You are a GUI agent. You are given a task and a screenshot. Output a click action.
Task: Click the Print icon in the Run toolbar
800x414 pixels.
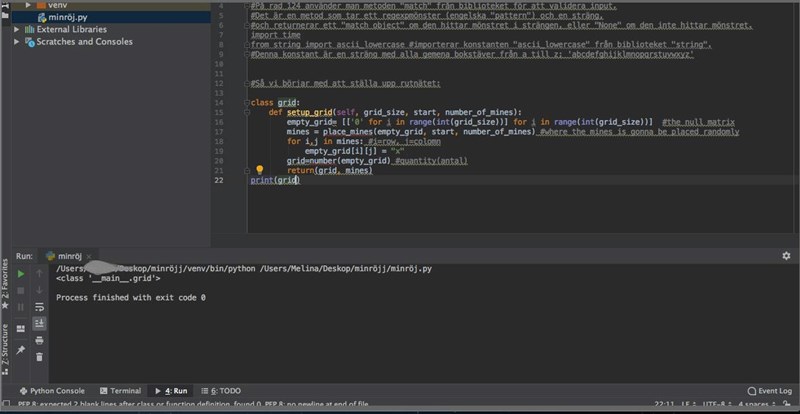click(x=39, y=340)
